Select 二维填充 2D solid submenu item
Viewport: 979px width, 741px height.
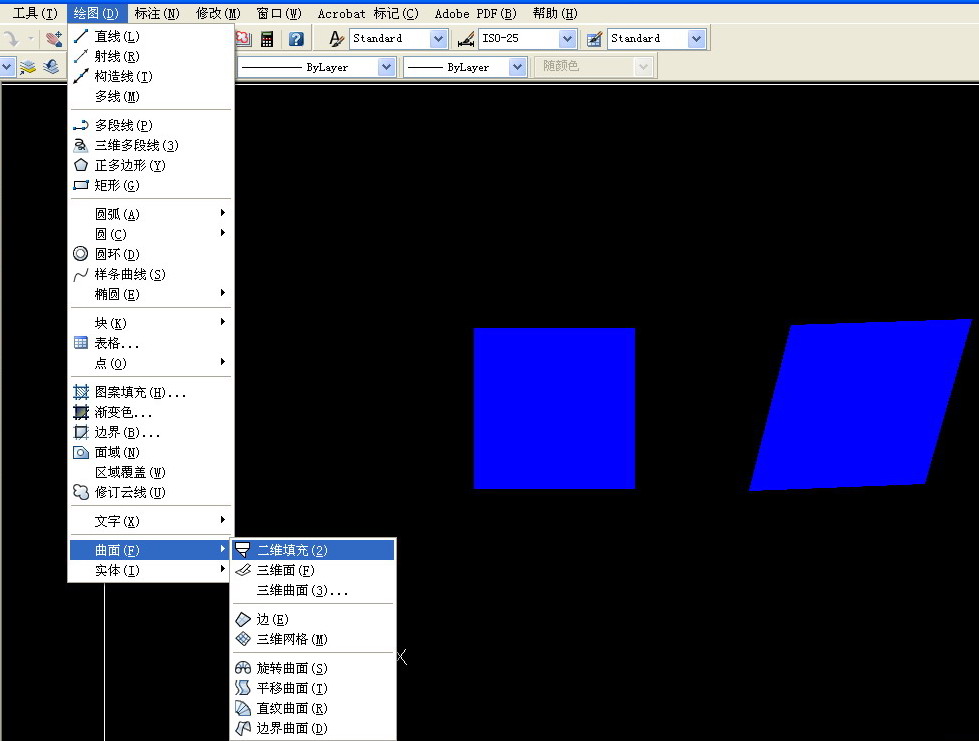[x=313, y=550]
